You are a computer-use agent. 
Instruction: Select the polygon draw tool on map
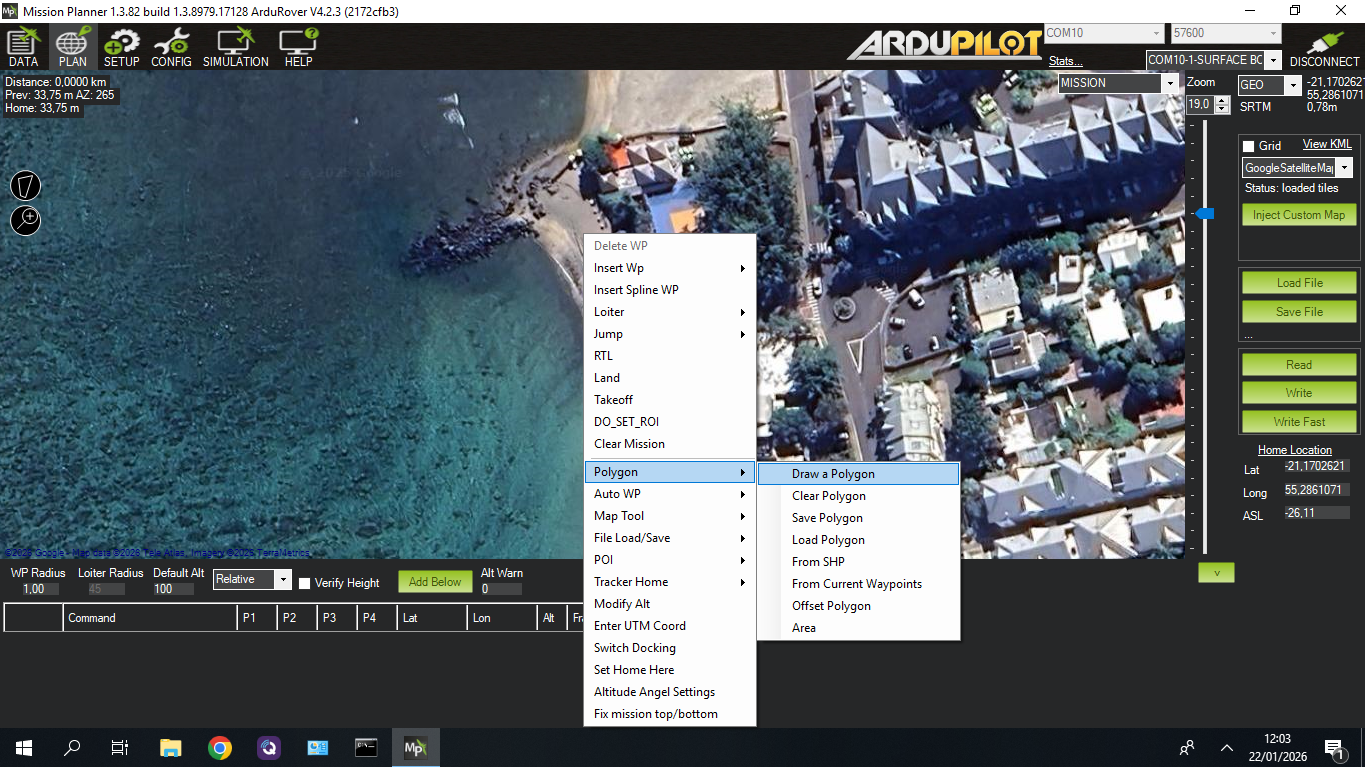click(26, 185)
